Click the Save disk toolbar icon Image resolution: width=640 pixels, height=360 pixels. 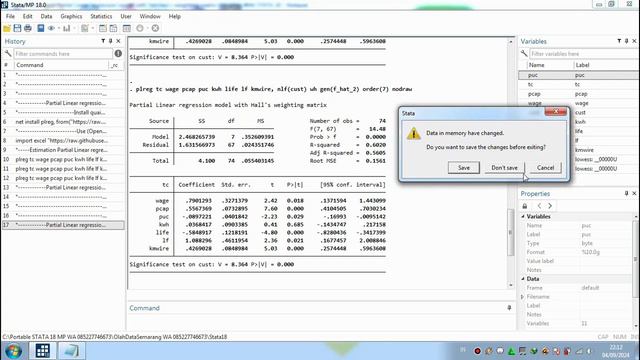17,28
